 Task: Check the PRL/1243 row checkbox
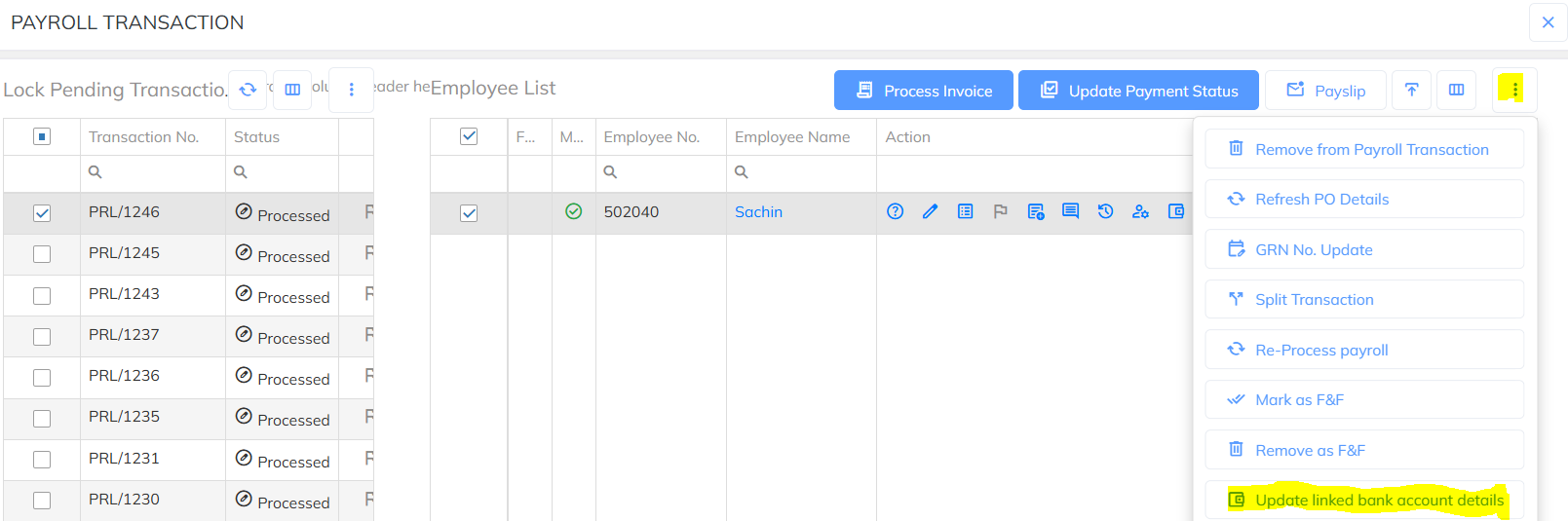[x=42, y=295]
